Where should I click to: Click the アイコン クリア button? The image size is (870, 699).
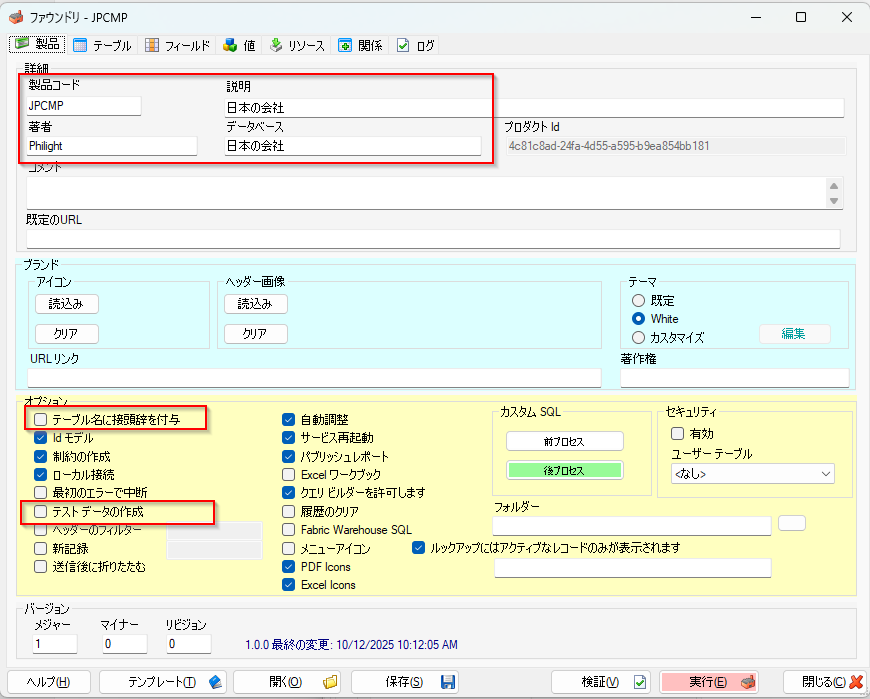point(67,334)
